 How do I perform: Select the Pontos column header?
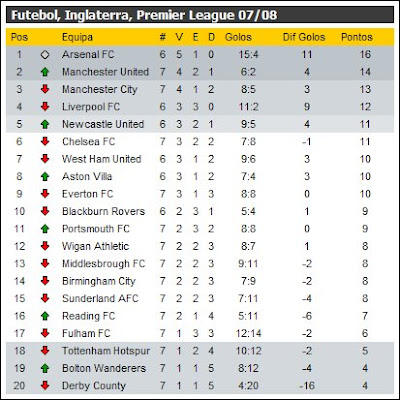point(356,37)
